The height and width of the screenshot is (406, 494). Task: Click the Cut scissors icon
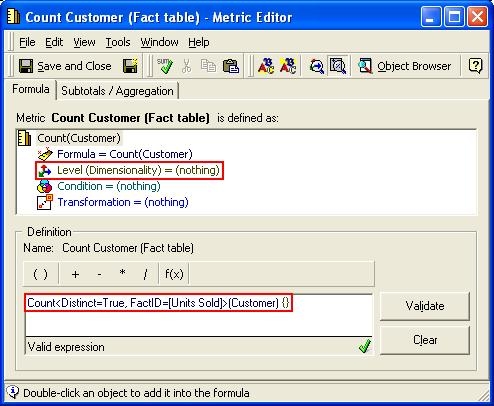point(187,66)
